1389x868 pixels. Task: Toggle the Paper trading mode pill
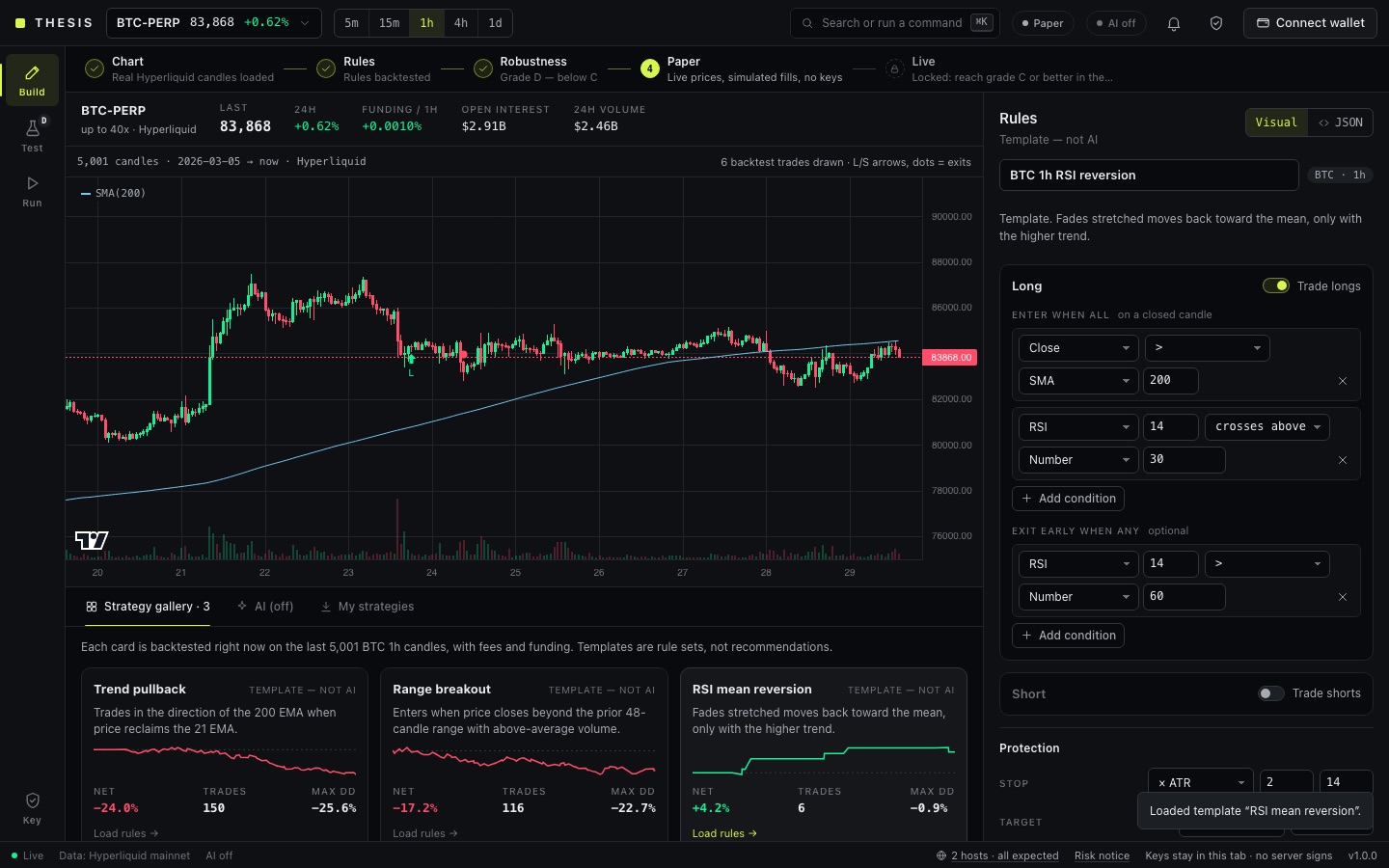point(1043,23)
